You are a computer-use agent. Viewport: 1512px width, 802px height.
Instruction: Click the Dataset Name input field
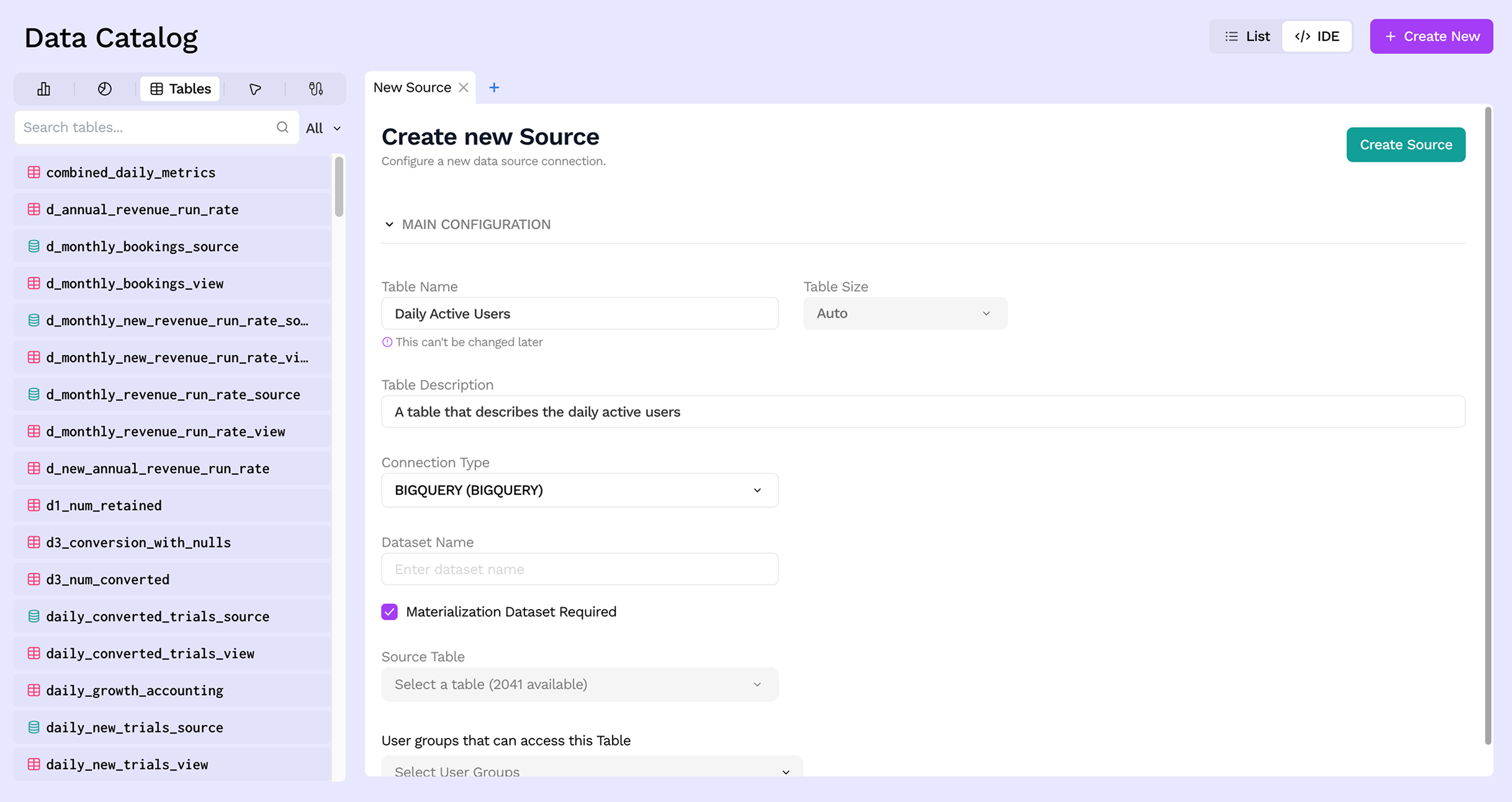(579, 569)
